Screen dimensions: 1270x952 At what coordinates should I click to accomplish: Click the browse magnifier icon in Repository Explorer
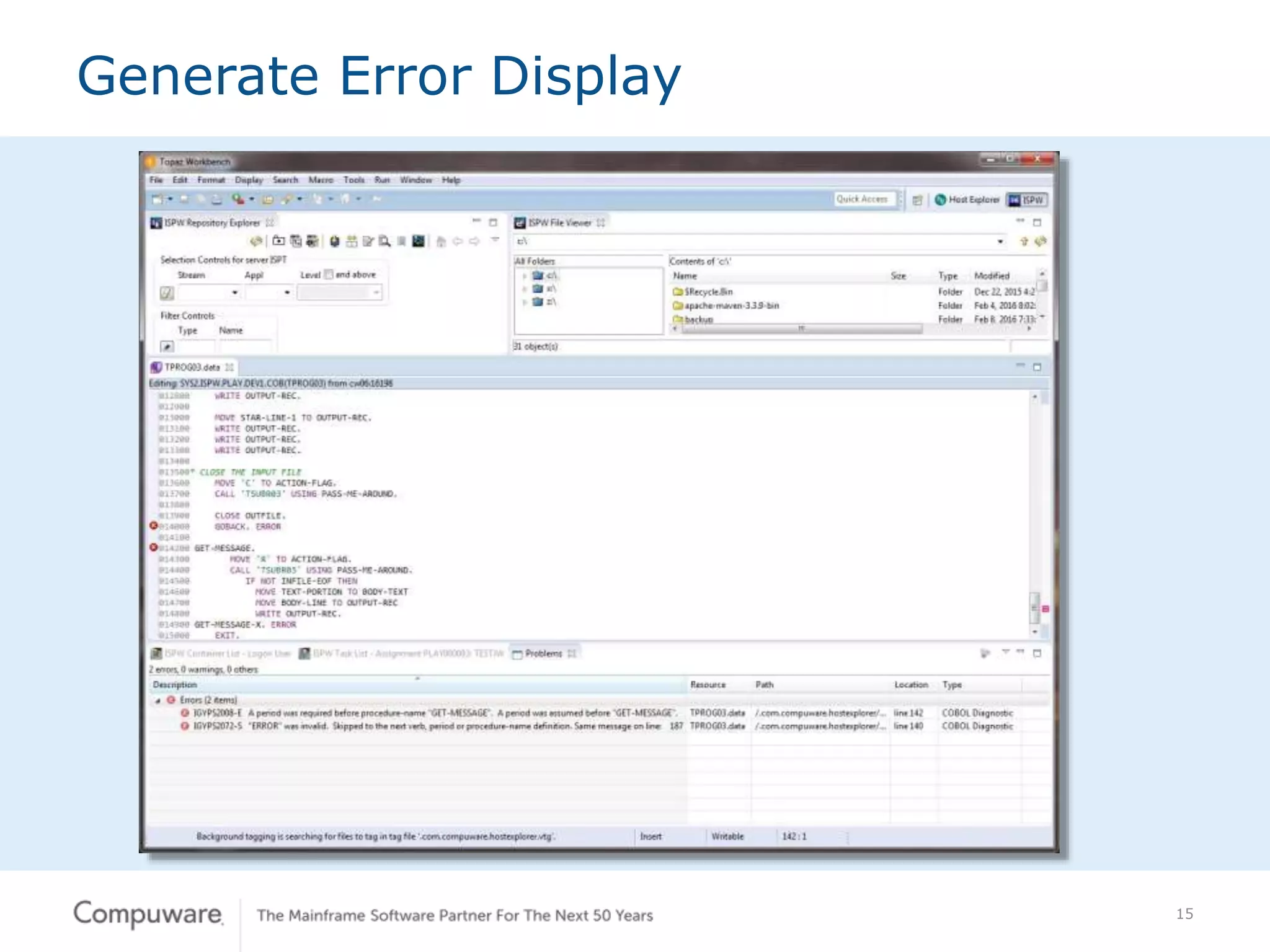coord(385,241)
